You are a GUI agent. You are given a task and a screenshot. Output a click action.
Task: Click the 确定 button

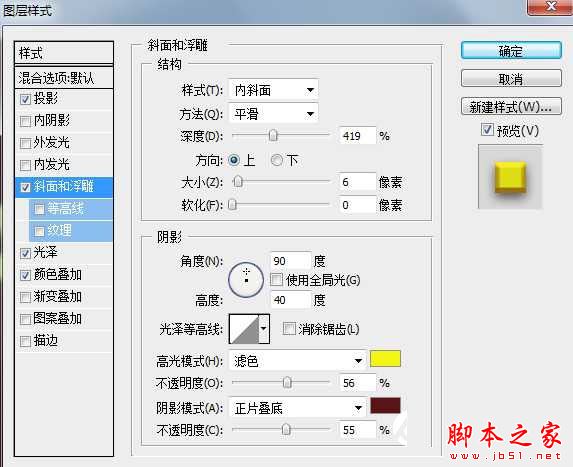[511, 50]
